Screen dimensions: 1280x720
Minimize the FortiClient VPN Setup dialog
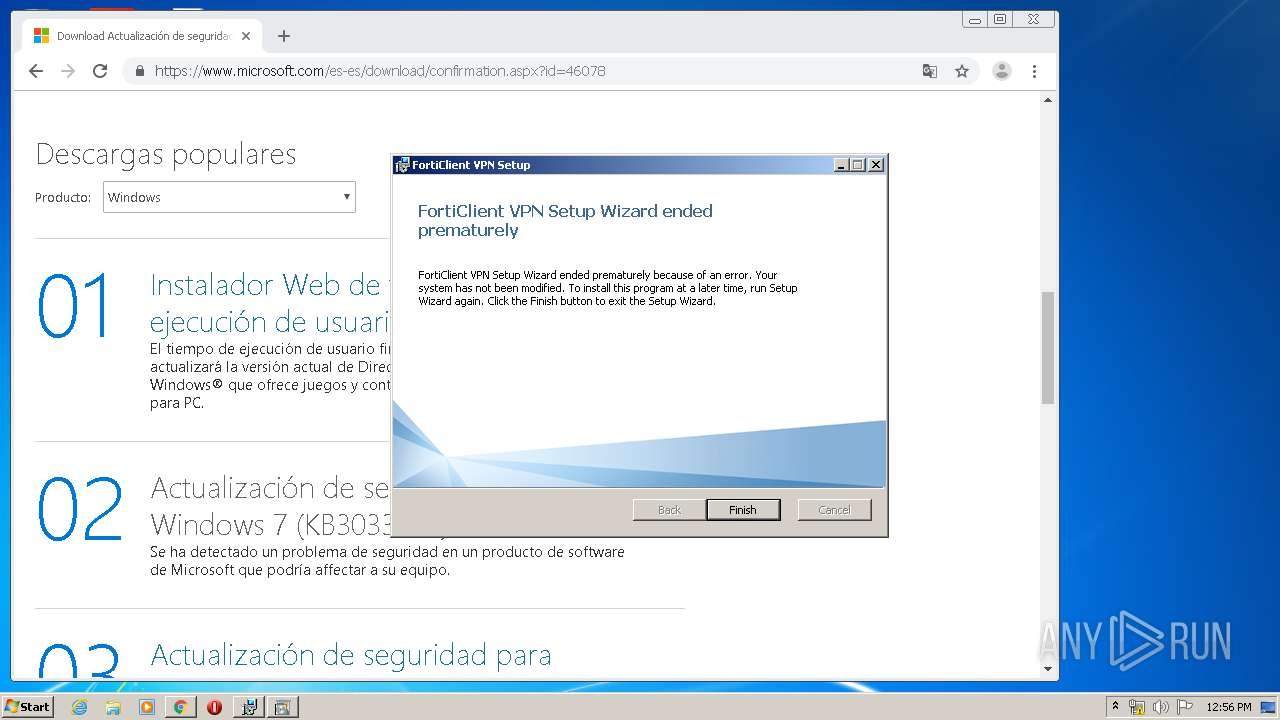pyautogui.click(x=841, y=165)
